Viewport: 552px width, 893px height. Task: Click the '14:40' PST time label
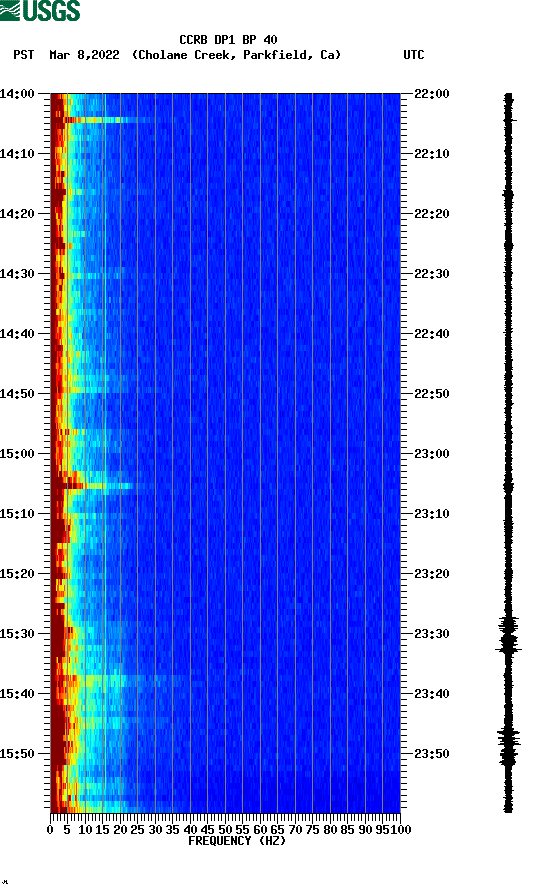pyautogui.click(x=17, y=334)
